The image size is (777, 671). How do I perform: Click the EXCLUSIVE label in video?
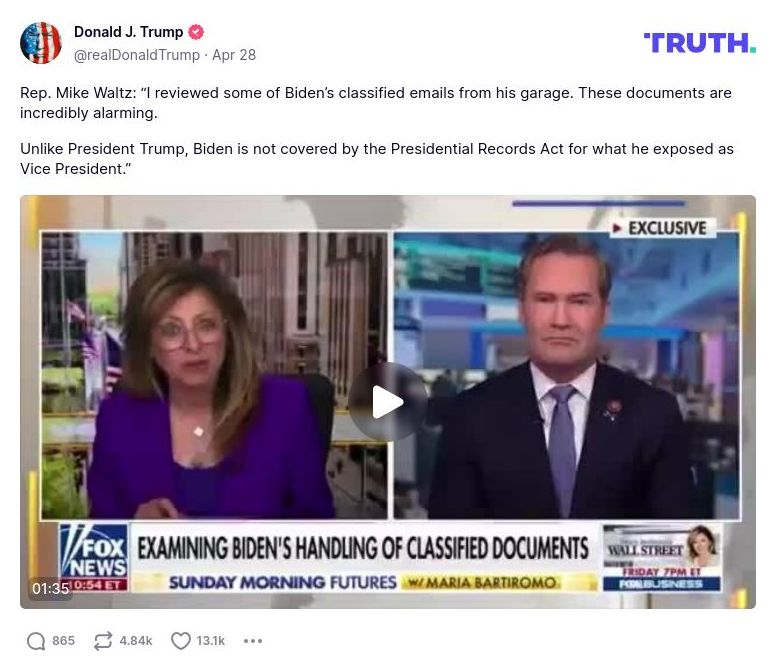663,228
